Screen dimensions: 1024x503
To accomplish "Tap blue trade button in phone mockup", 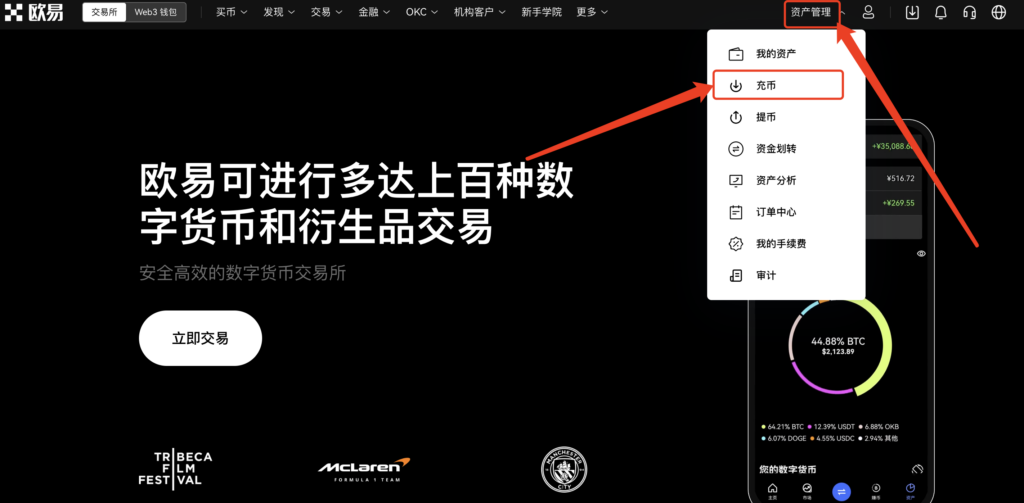I will click(841, 491).
